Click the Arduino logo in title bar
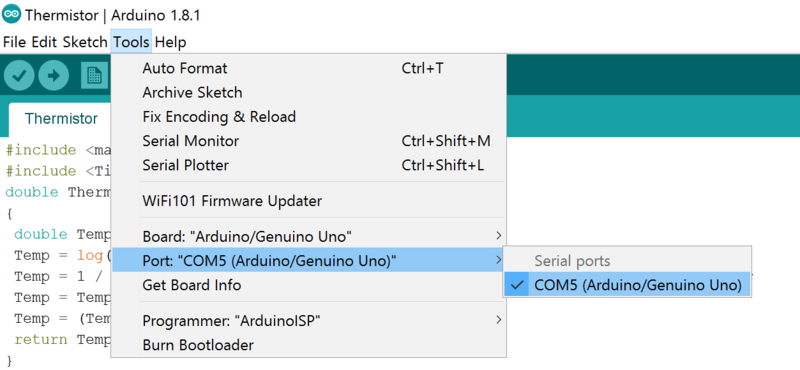 coord(11,14)
